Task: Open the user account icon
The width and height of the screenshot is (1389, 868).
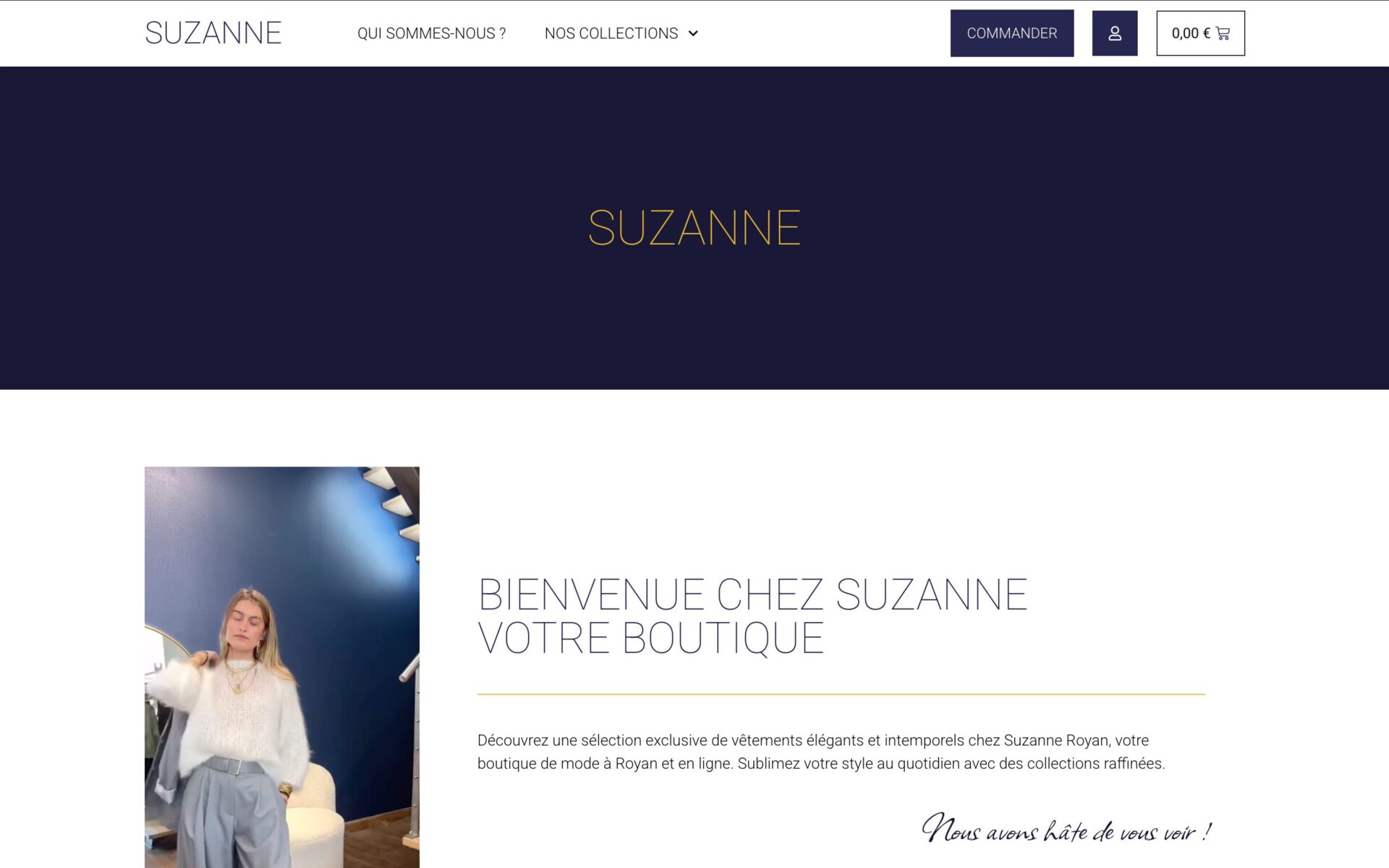Action: 1114,33
